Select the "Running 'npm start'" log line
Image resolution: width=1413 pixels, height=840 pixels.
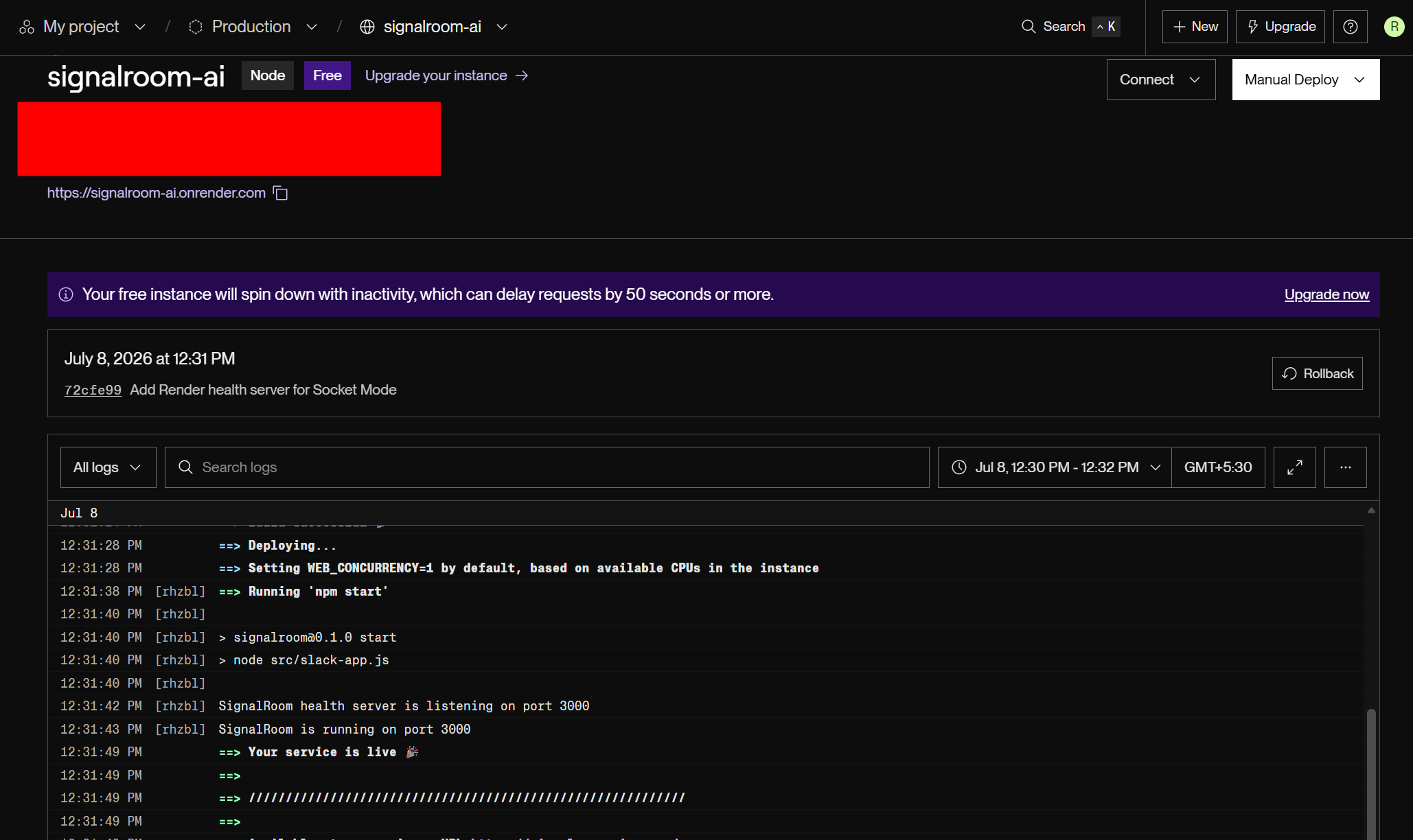click(705, 592)
